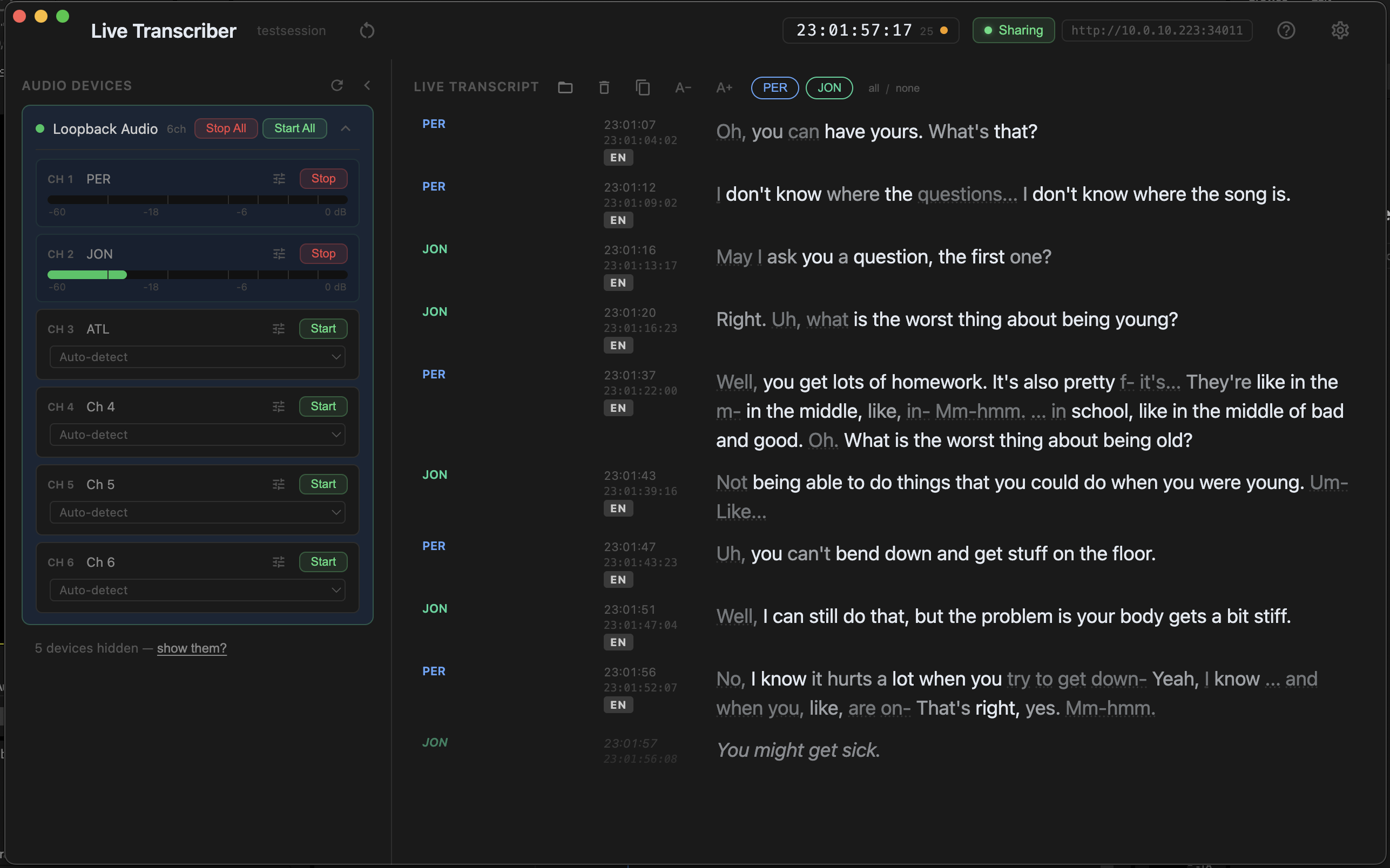Click the CH 1 PER level meter
Image resolution: width=1390 pixels, height=868 pixels.
[x=198, y=200]
